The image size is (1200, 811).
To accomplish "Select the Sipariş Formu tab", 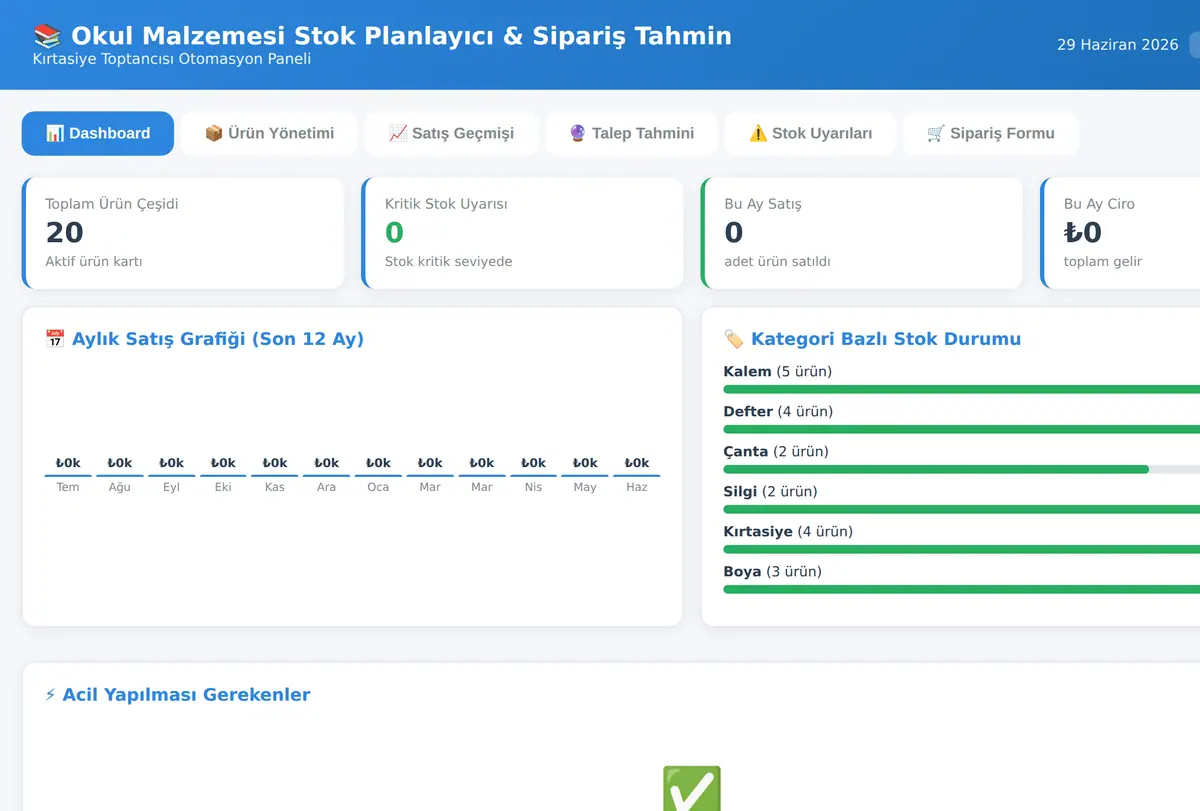I will coord(990,133).
